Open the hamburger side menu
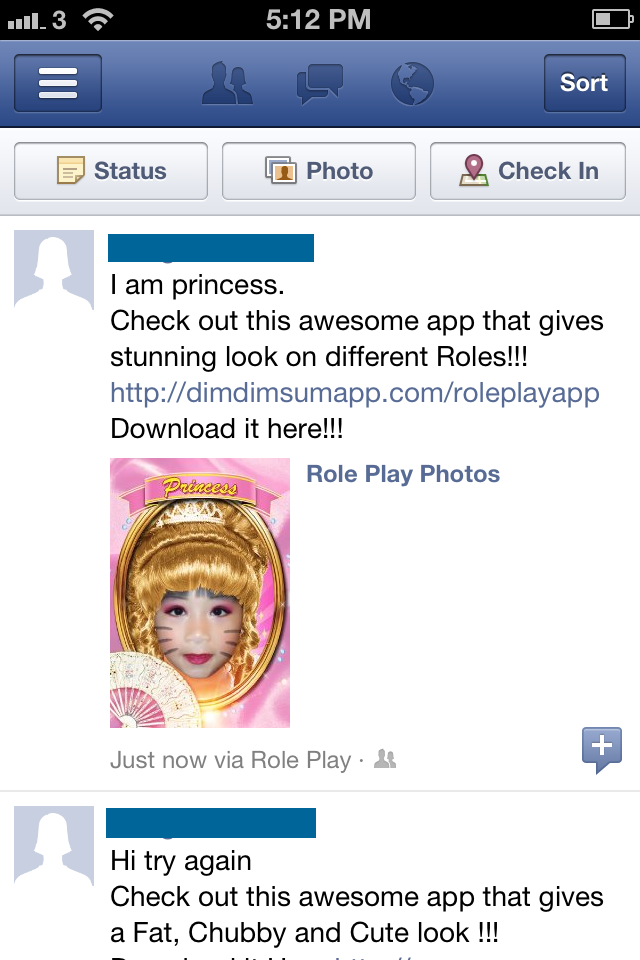640x960 pixels. 58,83
